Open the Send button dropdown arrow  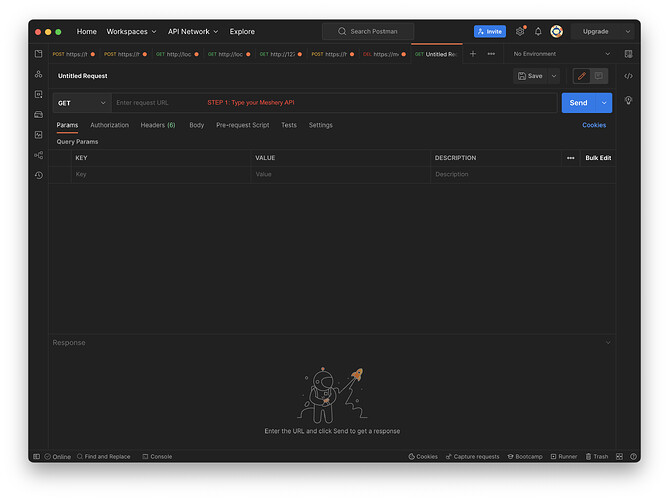tap(604, 103)
